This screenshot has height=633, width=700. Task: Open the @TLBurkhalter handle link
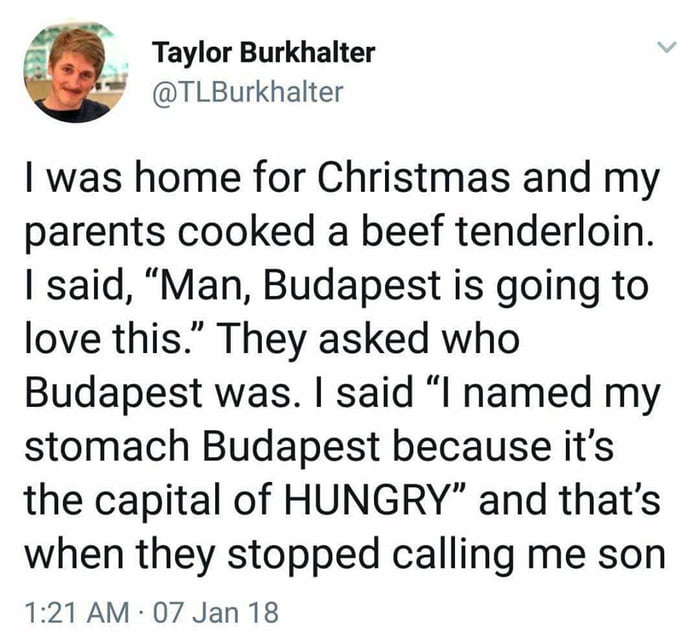click(247, 93)
